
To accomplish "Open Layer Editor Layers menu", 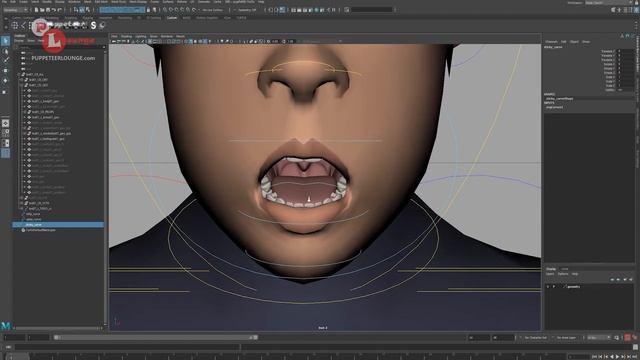I will point(550,274).
